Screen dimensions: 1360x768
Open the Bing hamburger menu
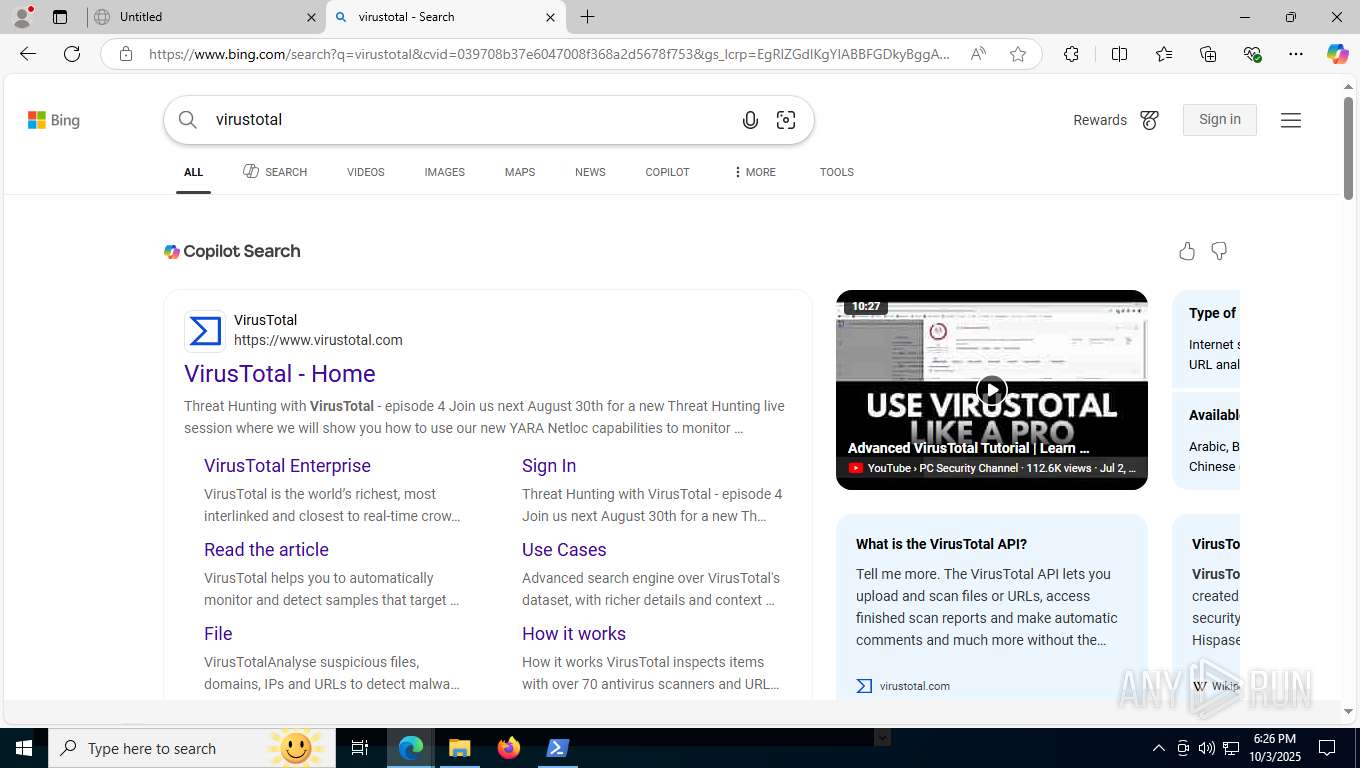tap(1291, 120)
